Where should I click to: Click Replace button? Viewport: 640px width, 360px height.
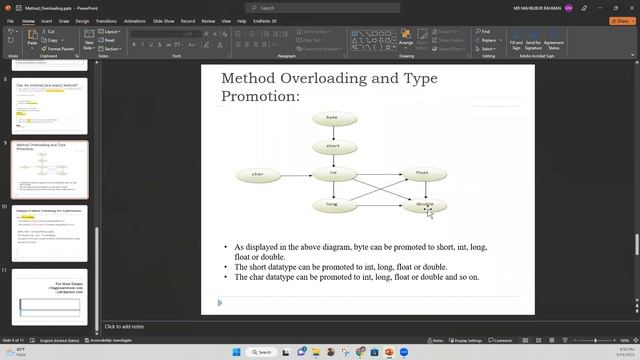pos(486,40)
